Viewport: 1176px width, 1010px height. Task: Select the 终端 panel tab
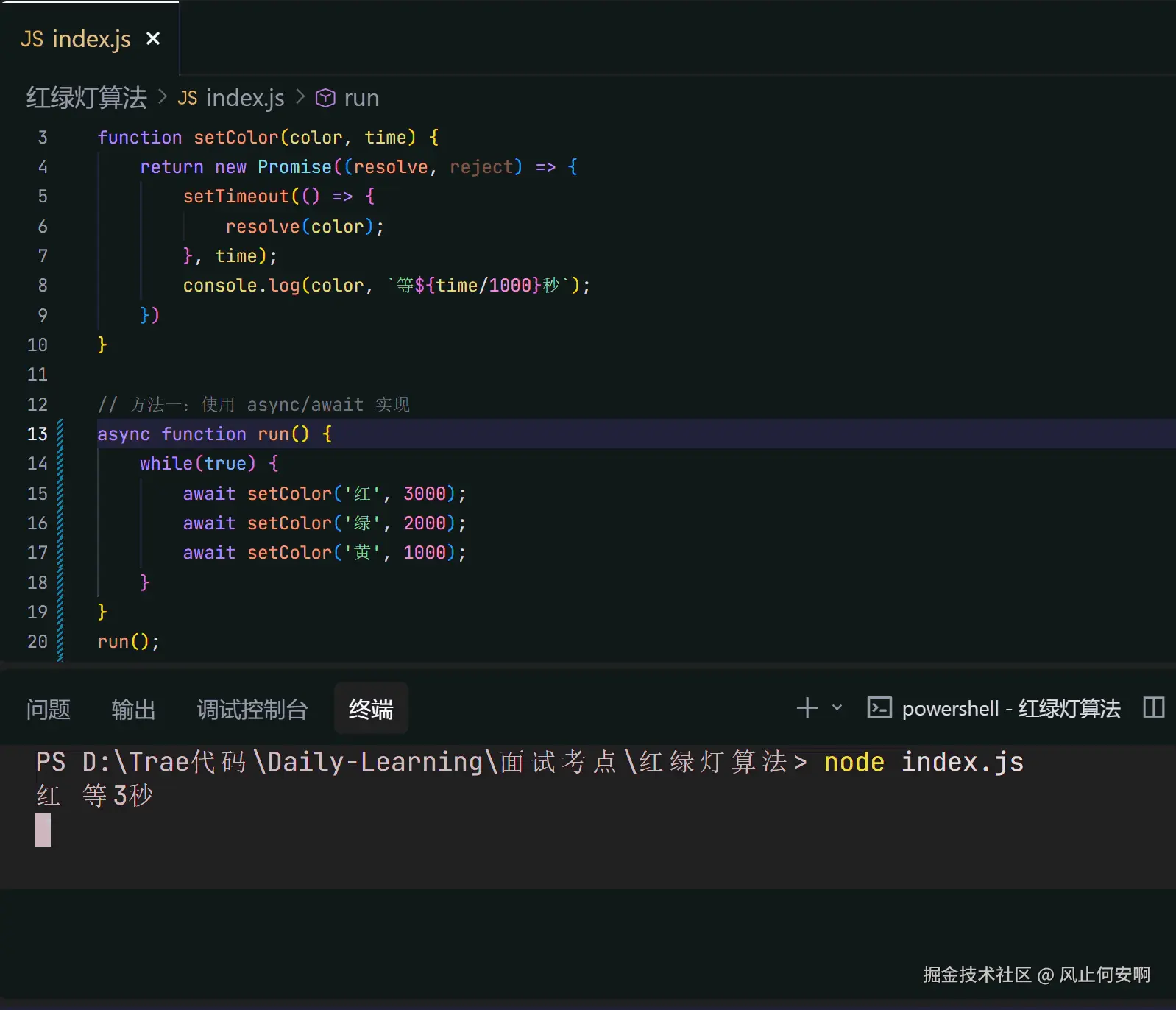371,709
